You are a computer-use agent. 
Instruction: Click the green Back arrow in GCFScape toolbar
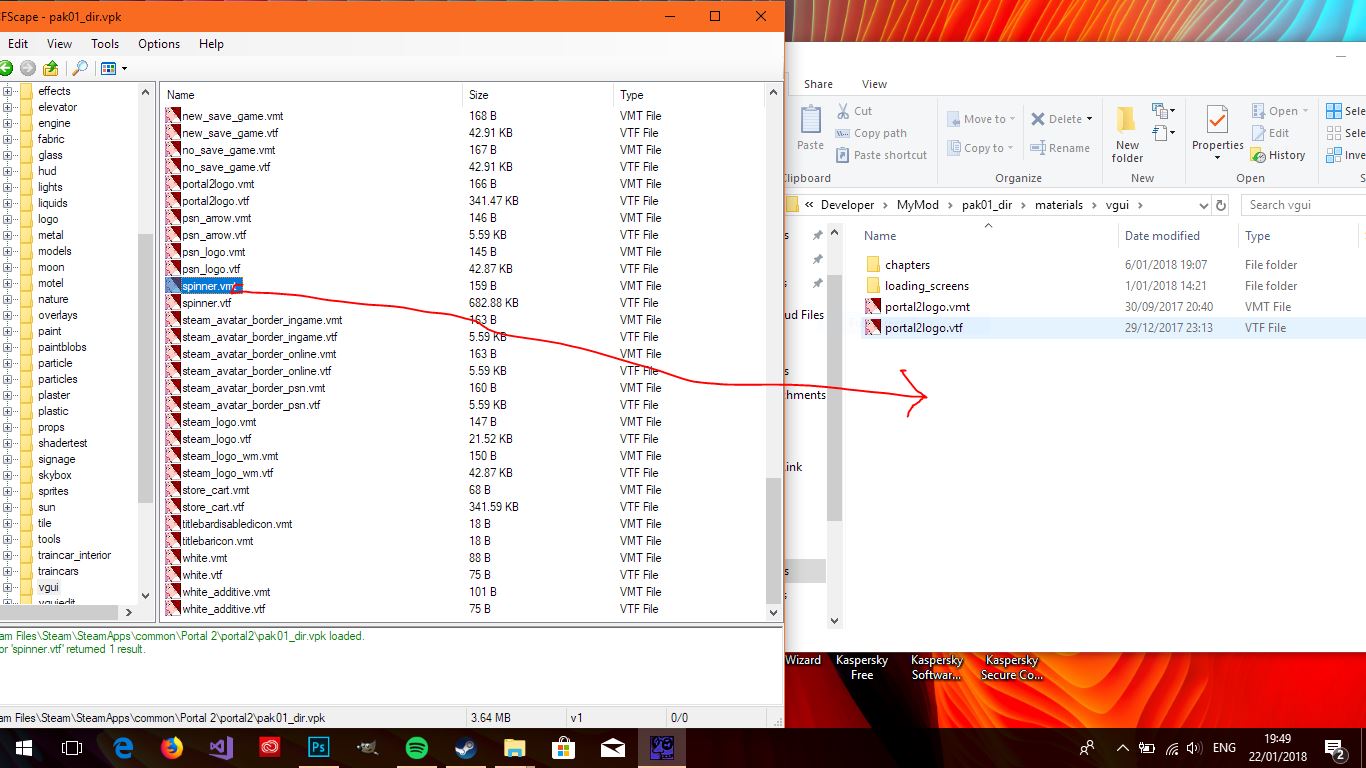click(5, 68)
